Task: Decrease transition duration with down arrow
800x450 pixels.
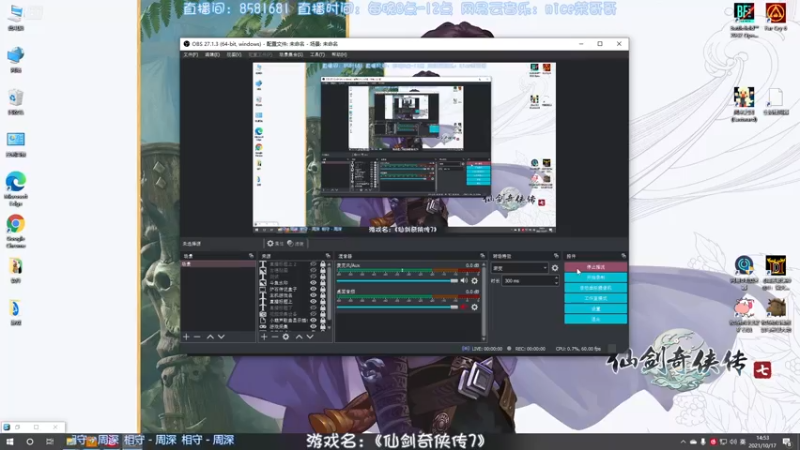Action: click(x=556, y=283)
